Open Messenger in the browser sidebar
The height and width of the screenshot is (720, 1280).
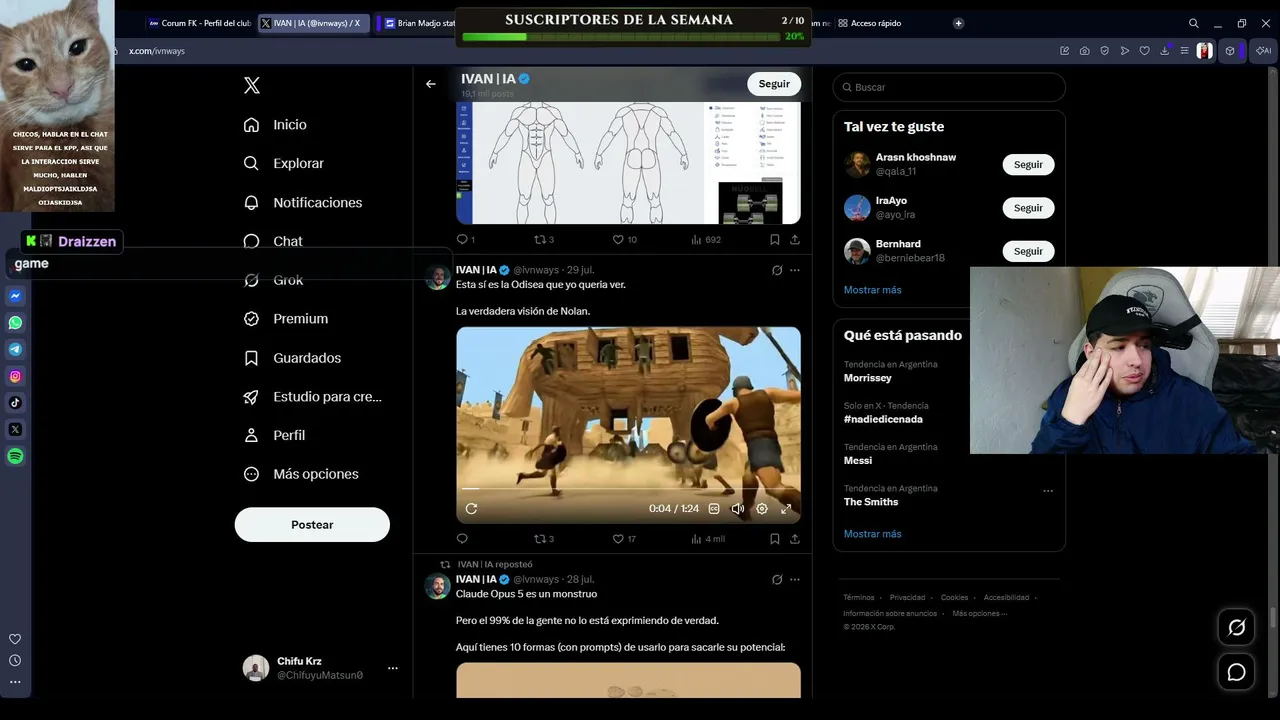[15, 296]
